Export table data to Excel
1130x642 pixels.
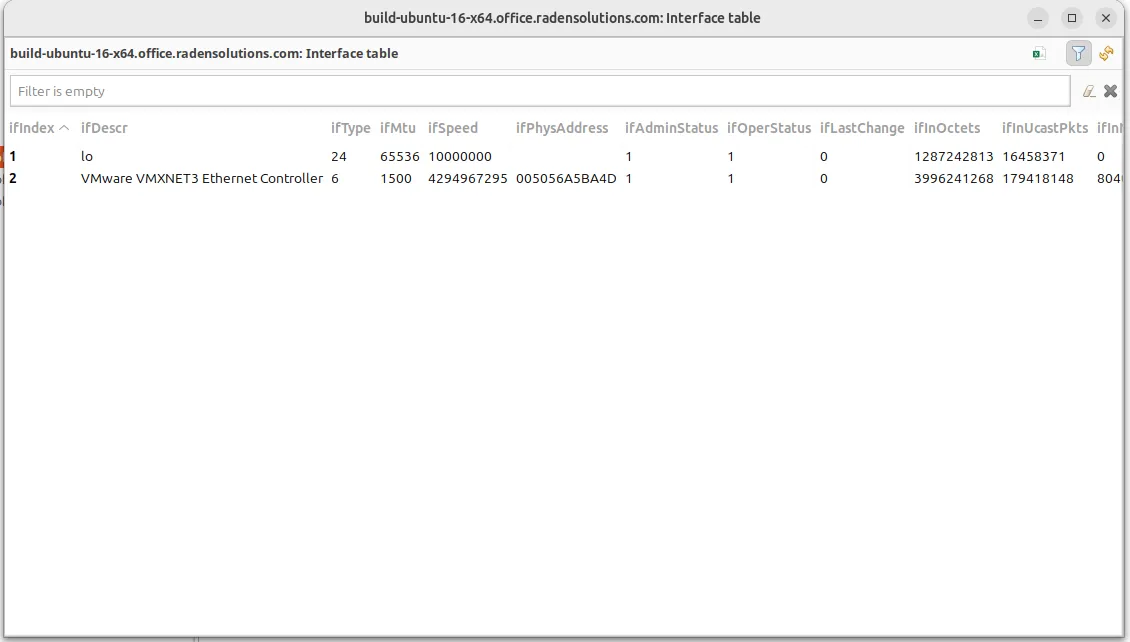coord(1038,53)
